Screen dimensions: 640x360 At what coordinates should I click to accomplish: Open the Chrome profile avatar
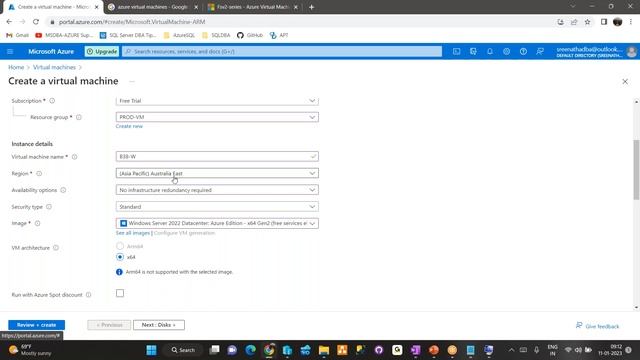coord(618,22)
